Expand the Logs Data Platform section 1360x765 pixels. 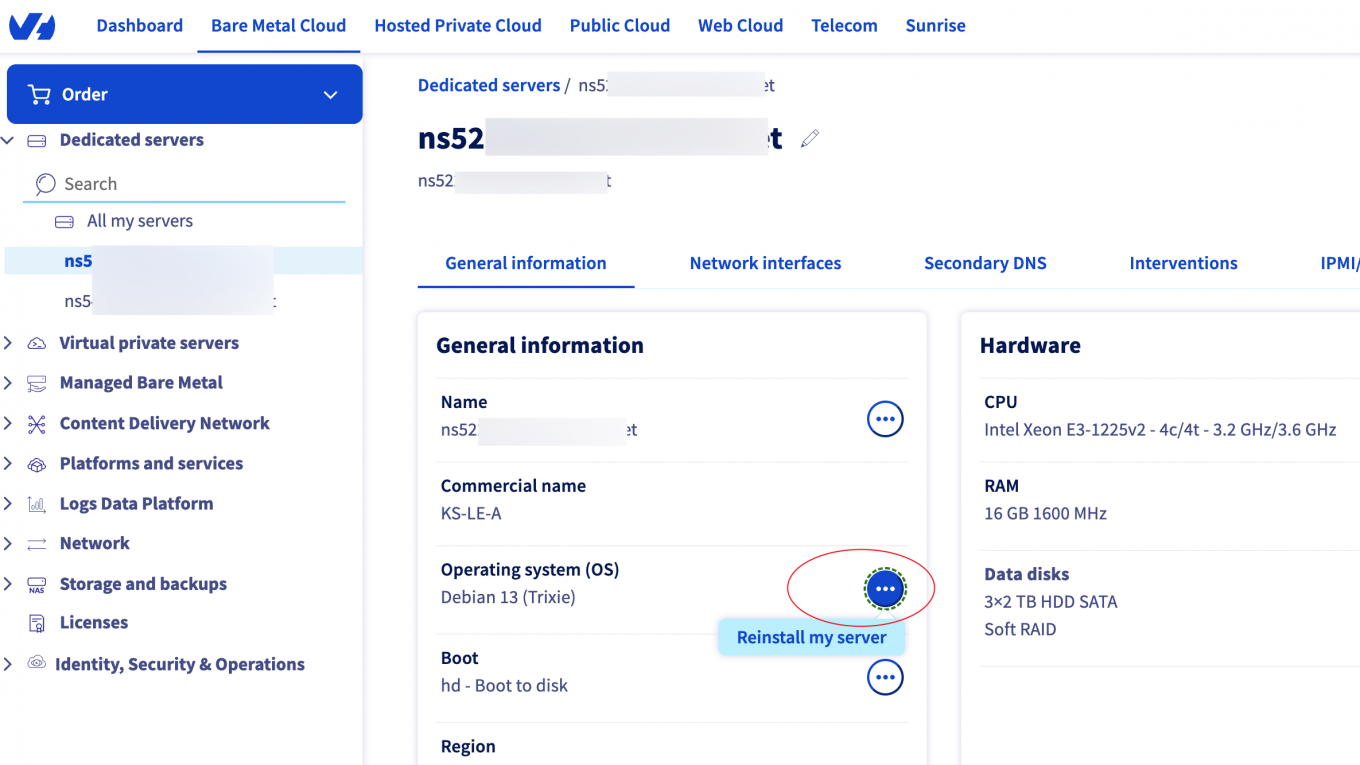[8, 504]
